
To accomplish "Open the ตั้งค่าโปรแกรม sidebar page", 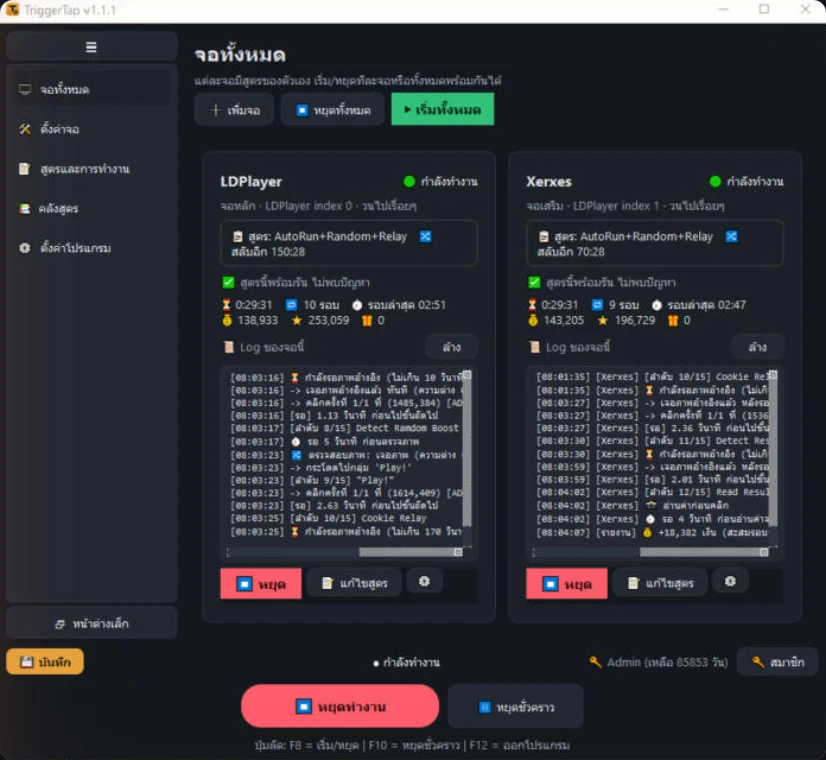I will click(91, 248).
